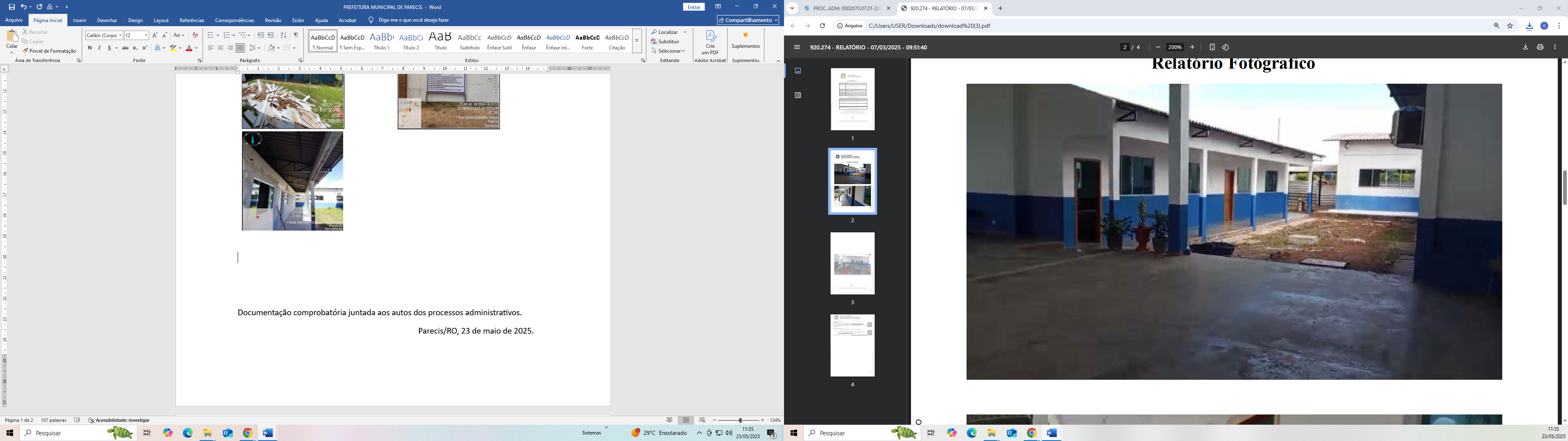Switch to the Referências tab
Viewport: 1568px width, 441px height.
tap(192, 21)
